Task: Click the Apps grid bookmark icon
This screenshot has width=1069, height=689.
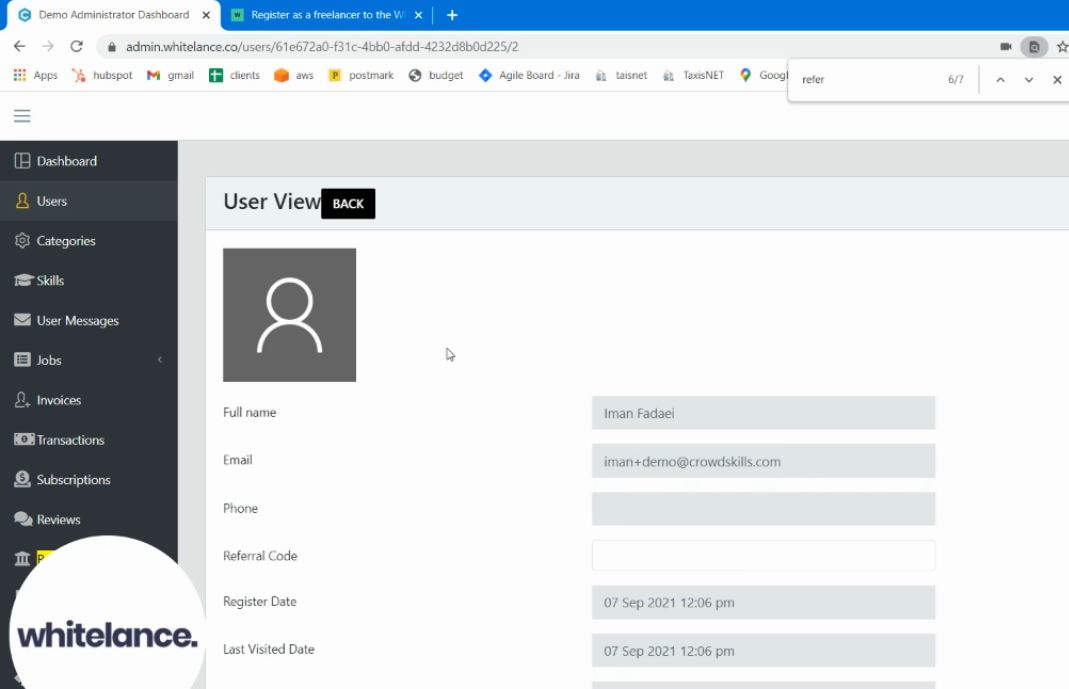Action: click(x=20, y=75)
